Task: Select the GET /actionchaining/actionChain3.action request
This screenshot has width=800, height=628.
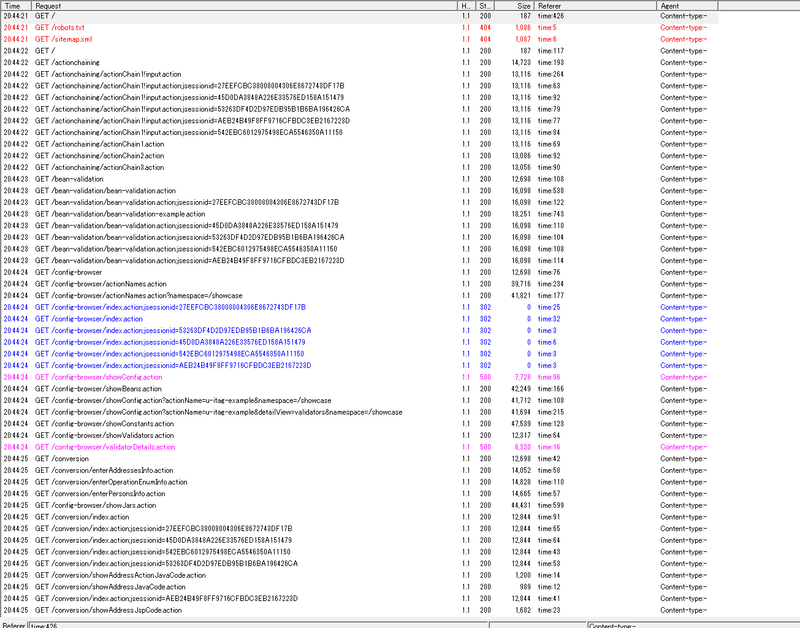Action: tap(359, 167)
